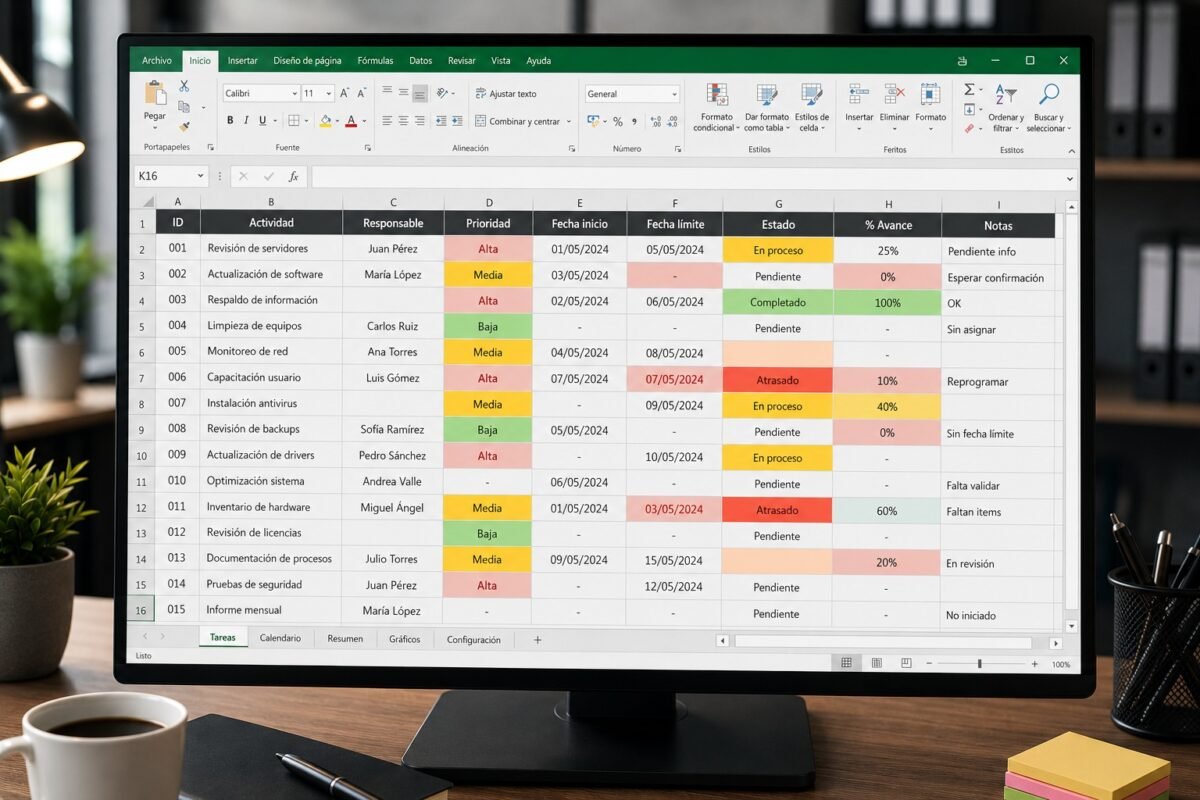This screenshot has height=800, width=1200.
Task: Open the Archivo menu
Action: (156, 61)
